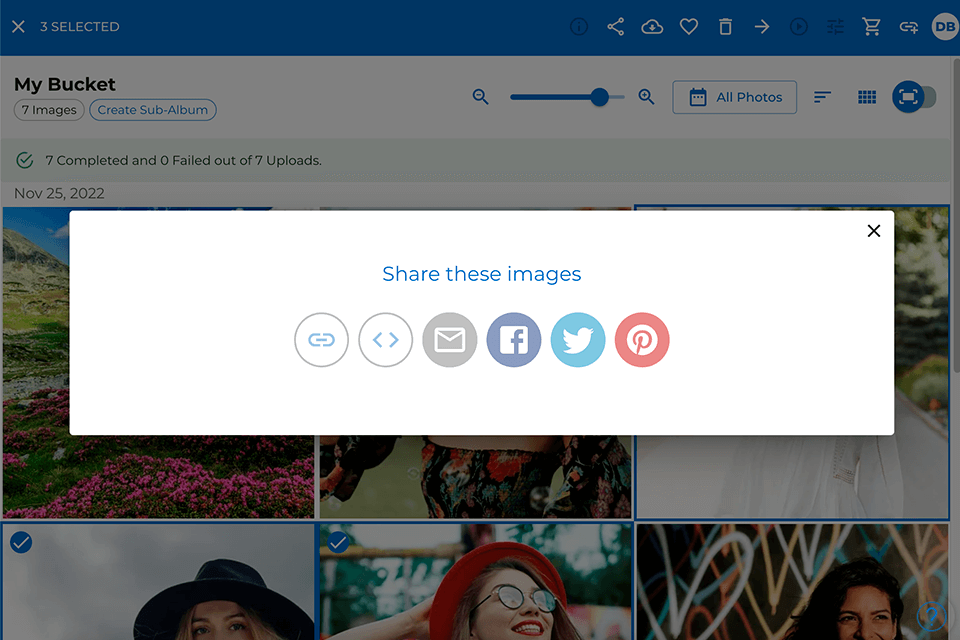Viewport: 960px width, 640px height.
Task: Open the edit adjustments sliders icon
Action: [x=835, y=26]
